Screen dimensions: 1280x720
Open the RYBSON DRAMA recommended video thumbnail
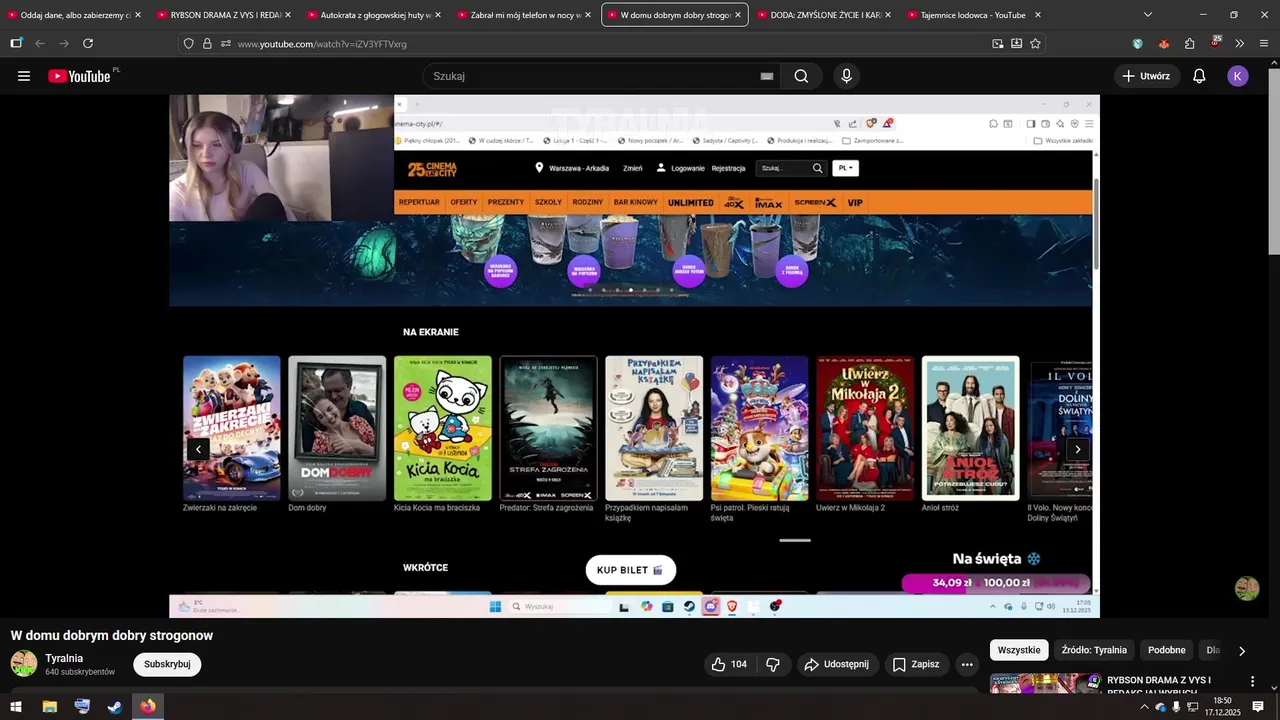(x=1045, y=683)
